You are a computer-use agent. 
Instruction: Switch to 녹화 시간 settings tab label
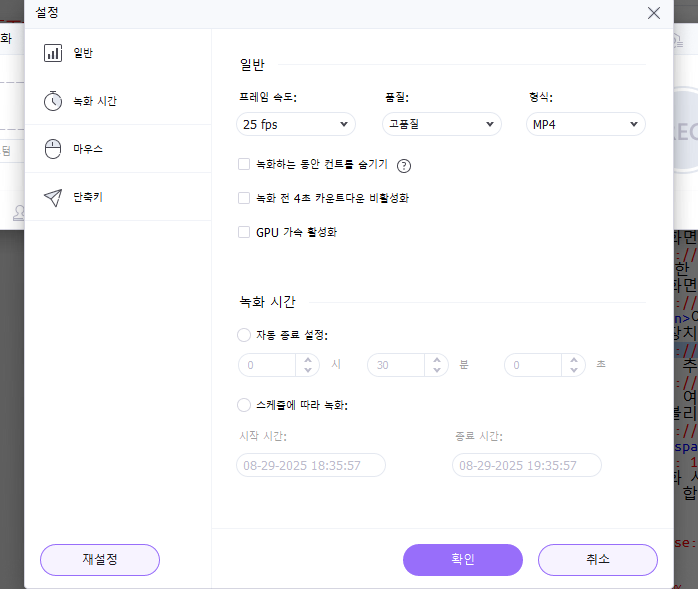point(95,101)
